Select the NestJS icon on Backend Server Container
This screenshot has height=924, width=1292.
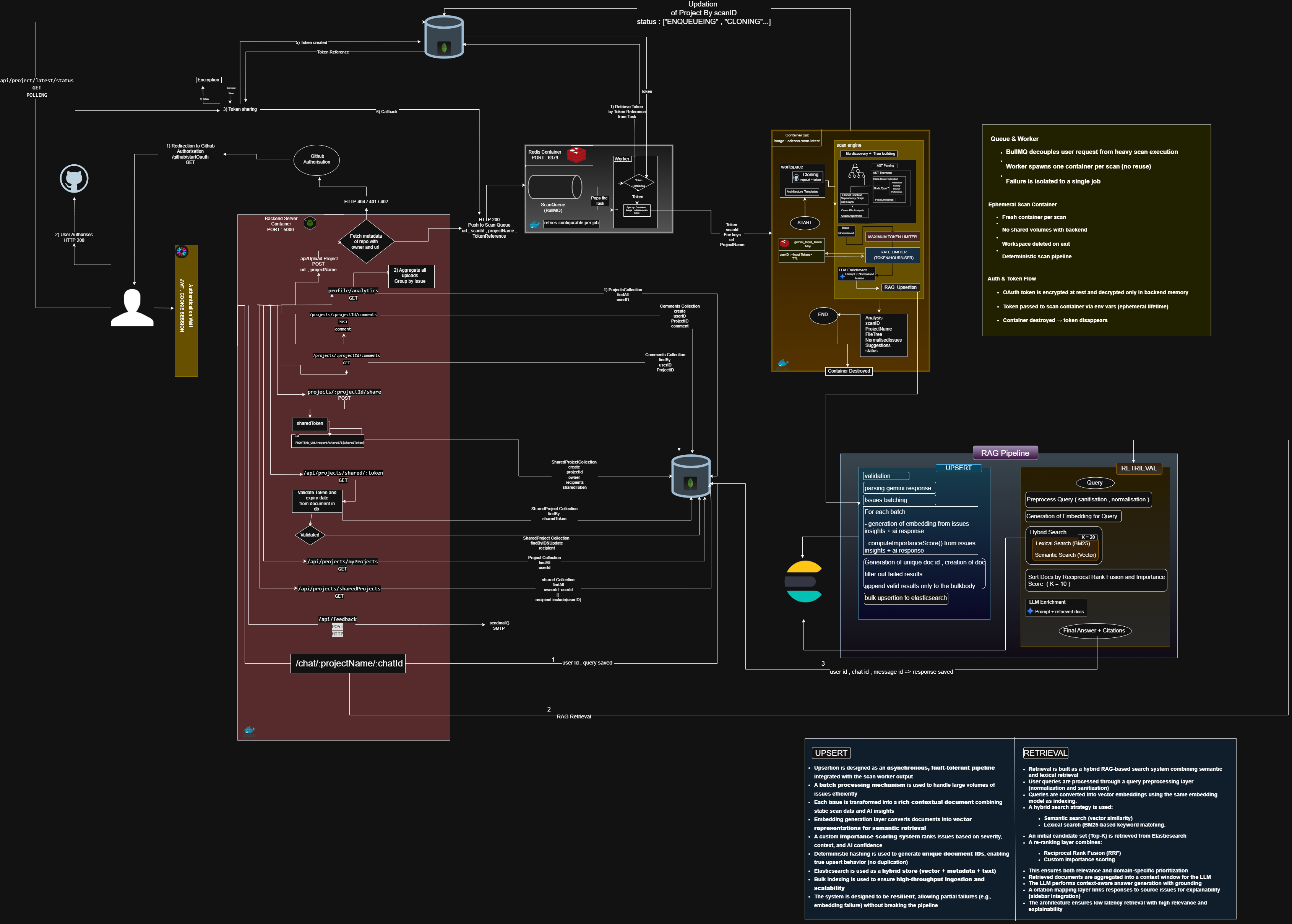[x=309, y=224]
